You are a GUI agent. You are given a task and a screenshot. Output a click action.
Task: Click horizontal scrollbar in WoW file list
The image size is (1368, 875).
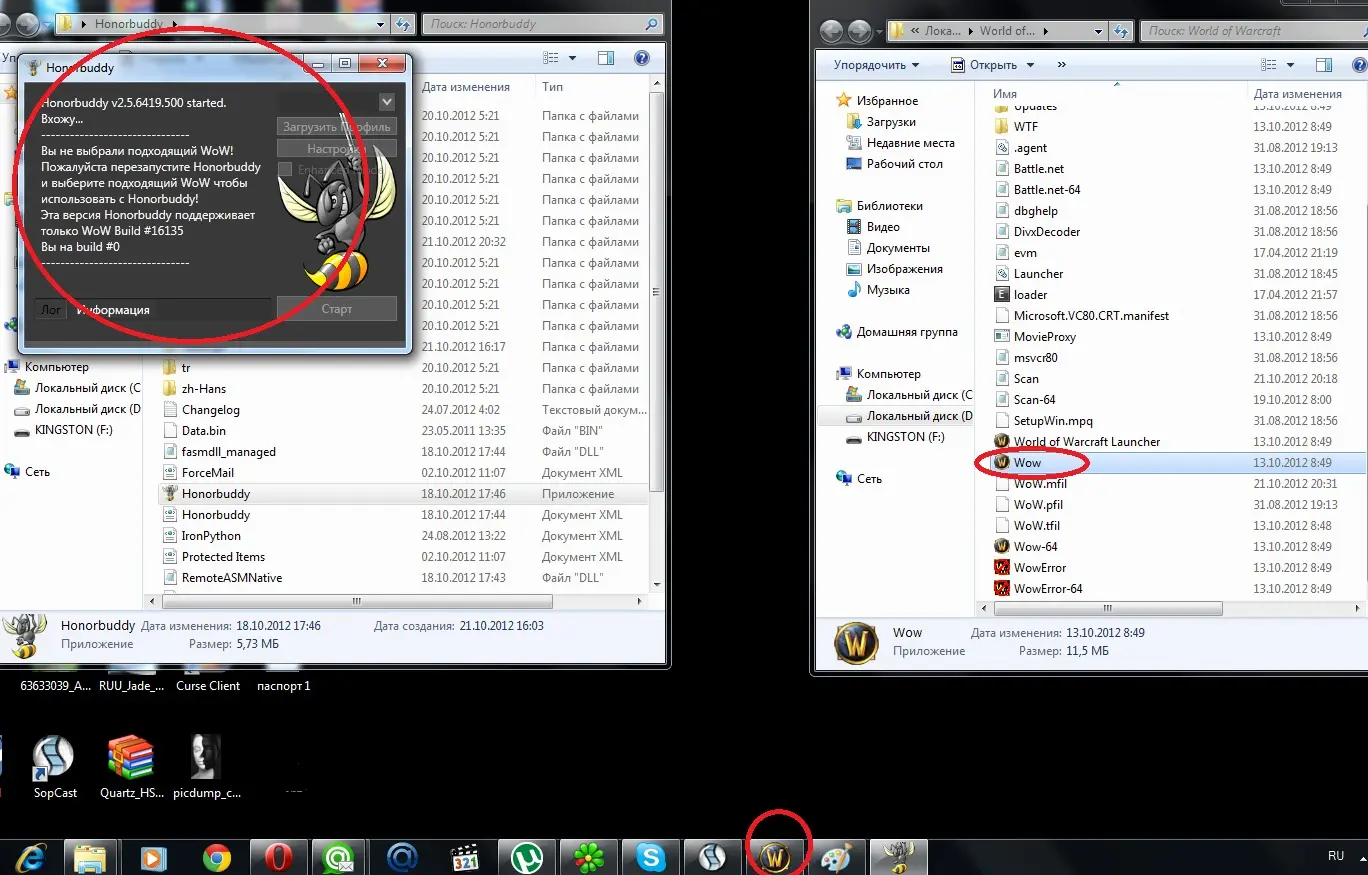click(1108, 608)
